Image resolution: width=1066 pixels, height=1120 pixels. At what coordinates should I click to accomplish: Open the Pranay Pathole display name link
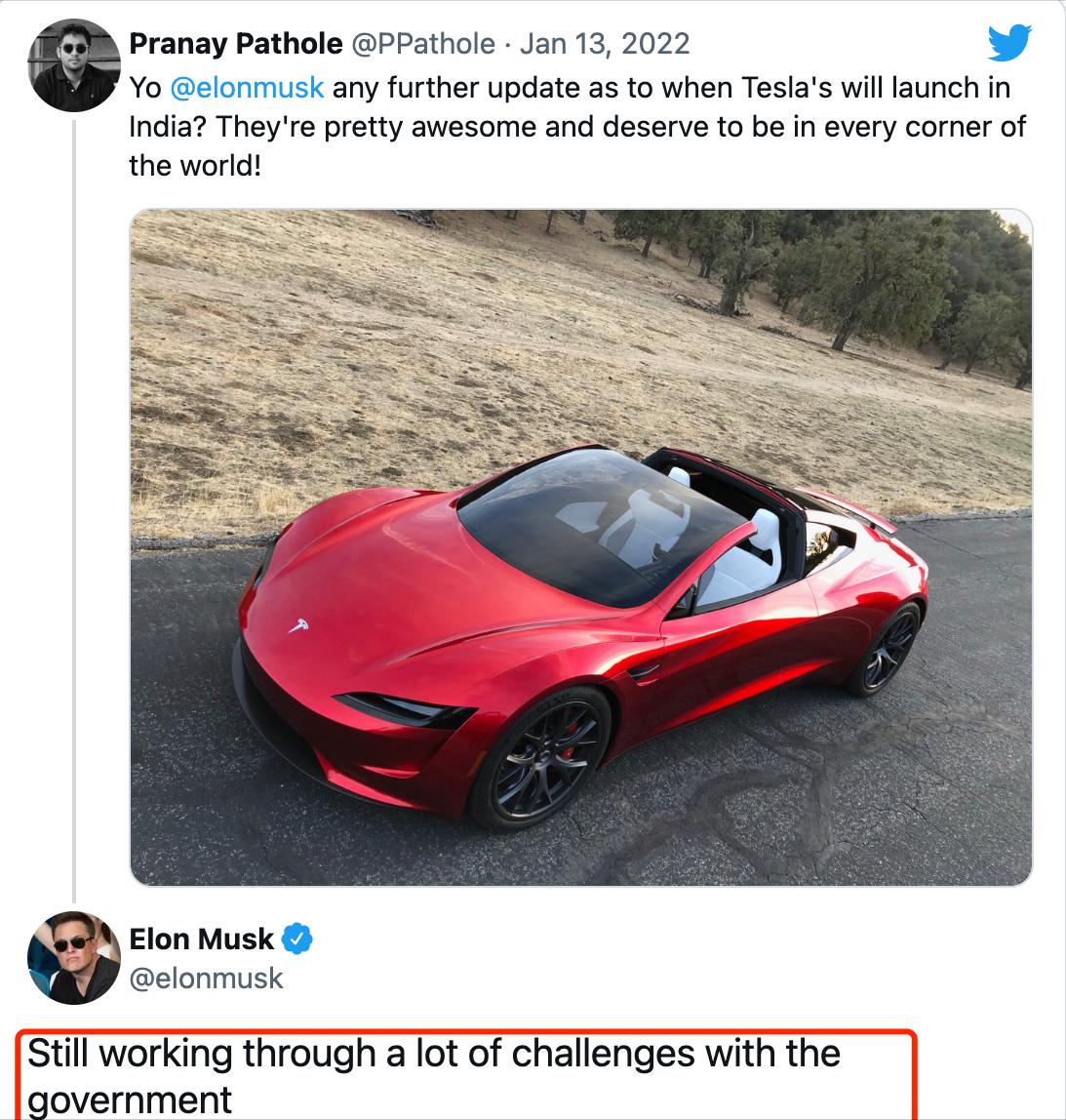[236, 44]
